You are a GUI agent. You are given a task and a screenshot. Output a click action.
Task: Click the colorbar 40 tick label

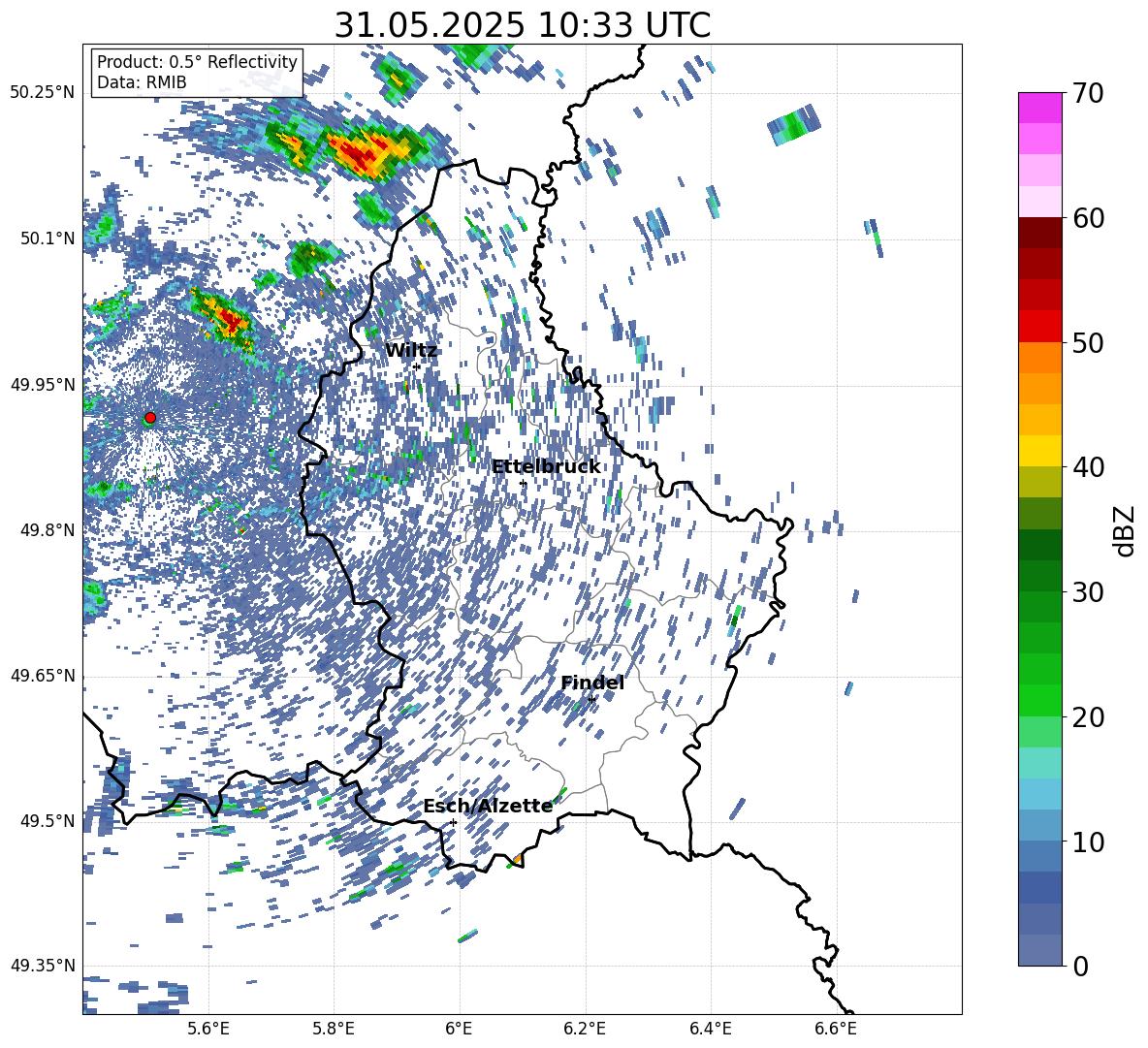coord(1089,467)
